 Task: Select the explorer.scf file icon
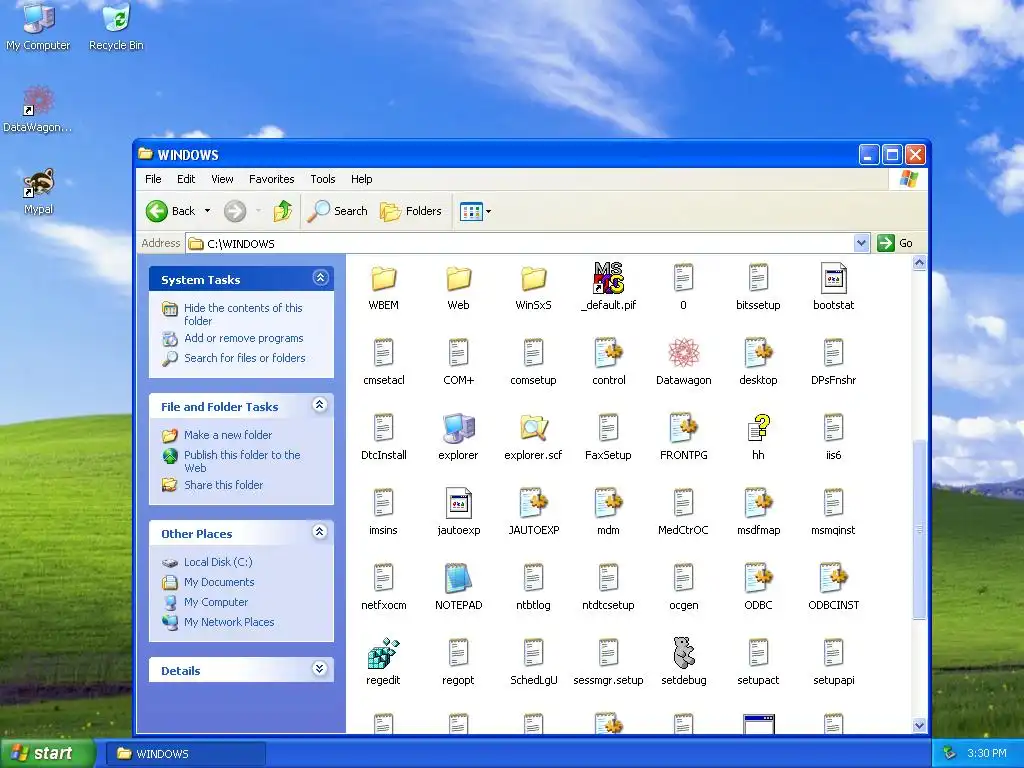(534, 428)
